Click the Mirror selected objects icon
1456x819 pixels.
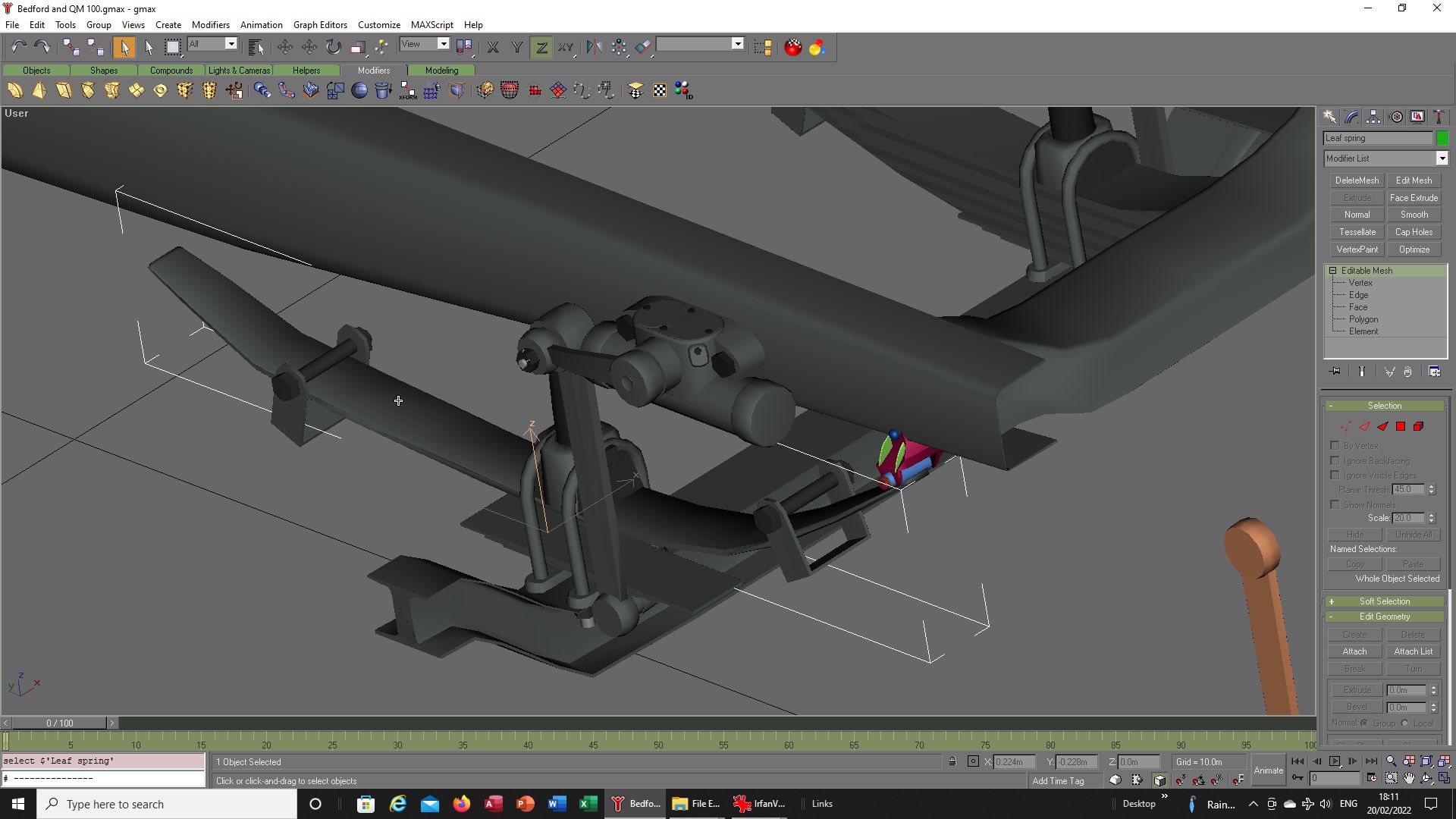click(594, 47)
